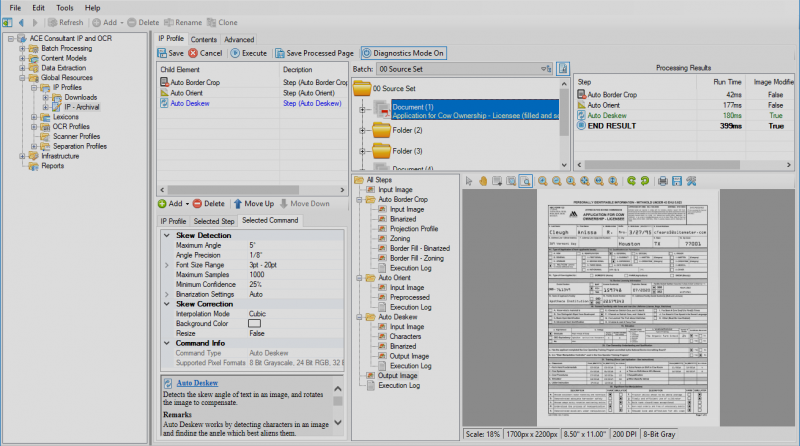Toggle the batch view button beside Batch dropdown
This screenshot has width=800, height=446.
[x=563, y=69]
